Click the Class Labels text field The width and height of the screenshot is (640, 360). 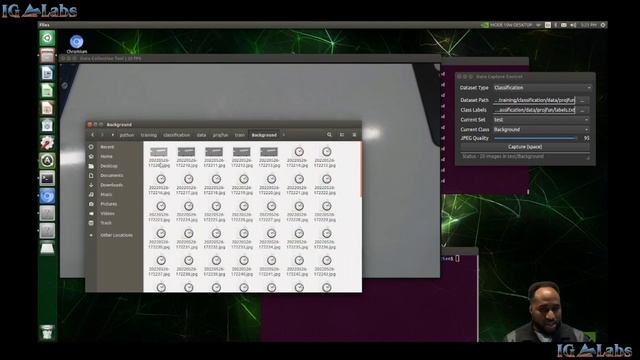534,110
